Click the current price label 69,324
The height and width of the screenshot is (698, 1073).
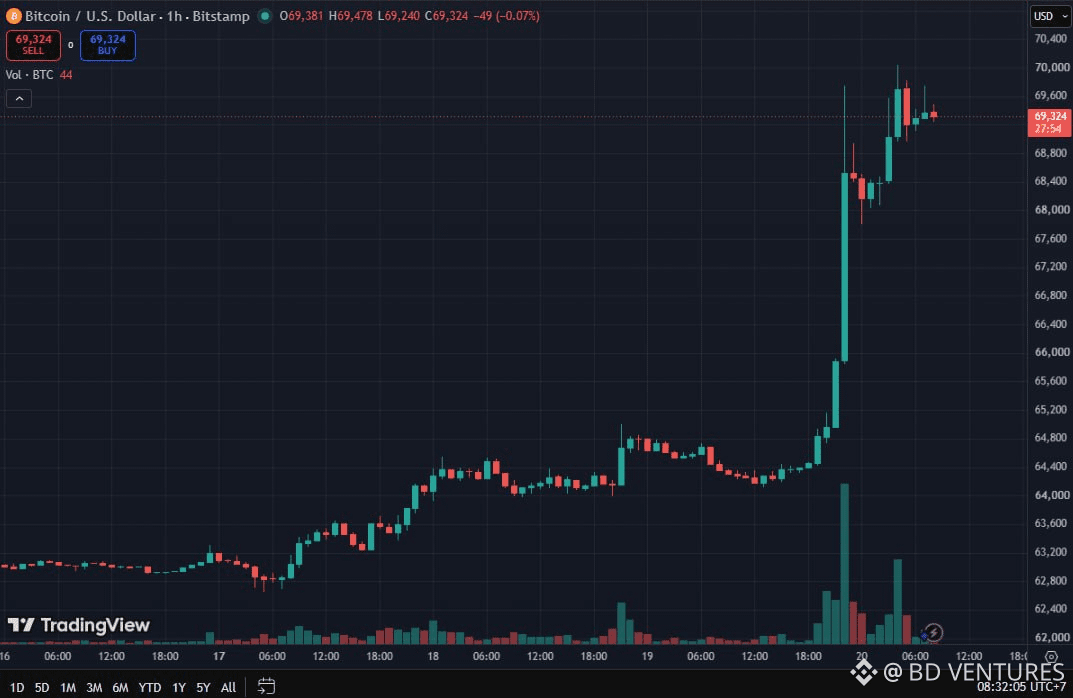pos(1050,122)
